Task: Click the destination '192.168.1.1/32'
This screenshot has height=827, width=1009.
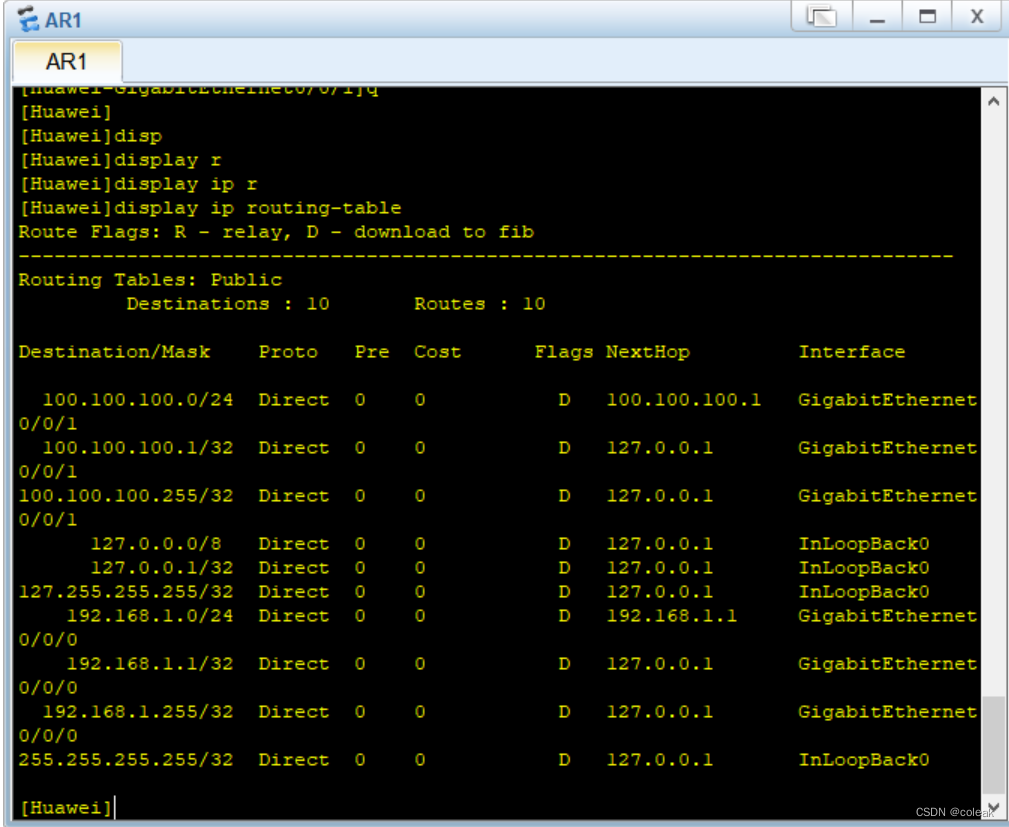Action: (150, 664)
